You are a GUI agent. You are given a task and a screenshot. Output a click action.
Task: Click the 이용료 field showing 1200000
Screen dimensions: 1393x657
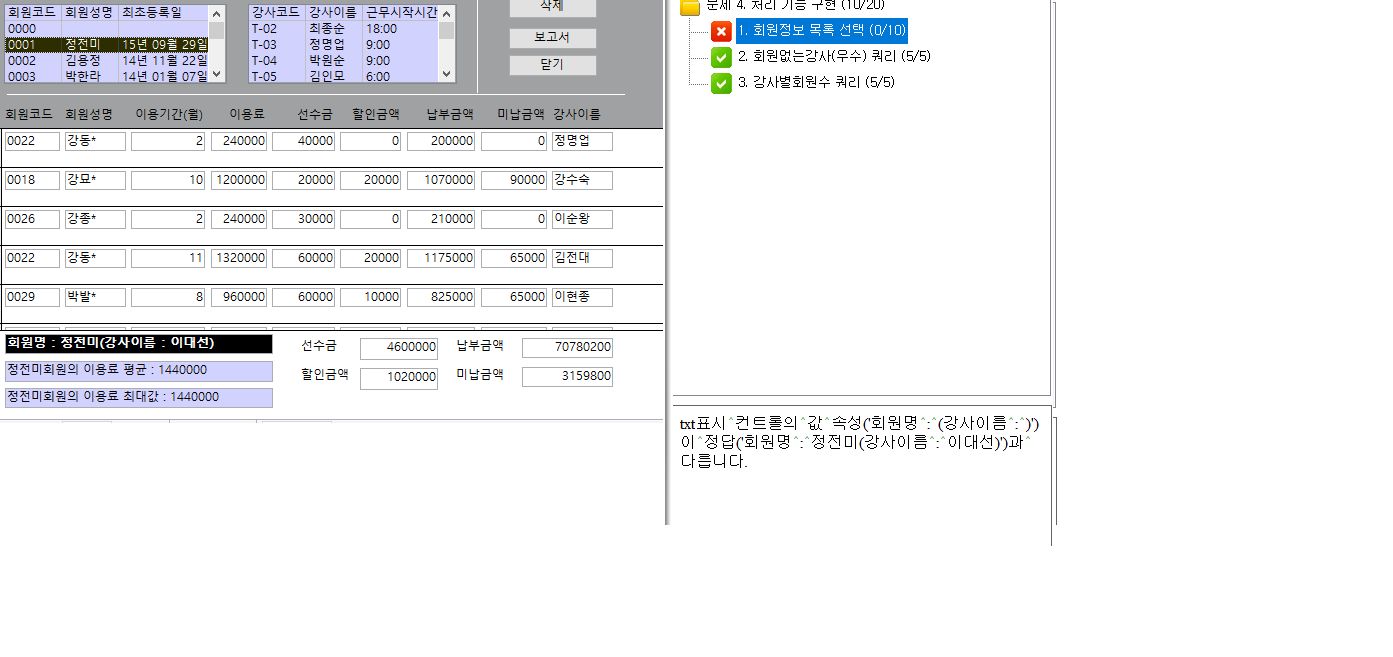[239, 180]
